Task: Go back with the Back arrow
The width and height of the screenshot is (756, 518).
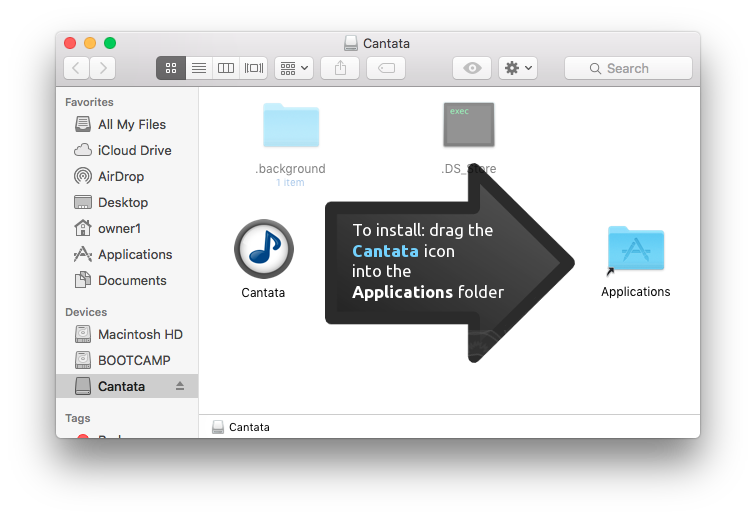Action: (76, 68)
